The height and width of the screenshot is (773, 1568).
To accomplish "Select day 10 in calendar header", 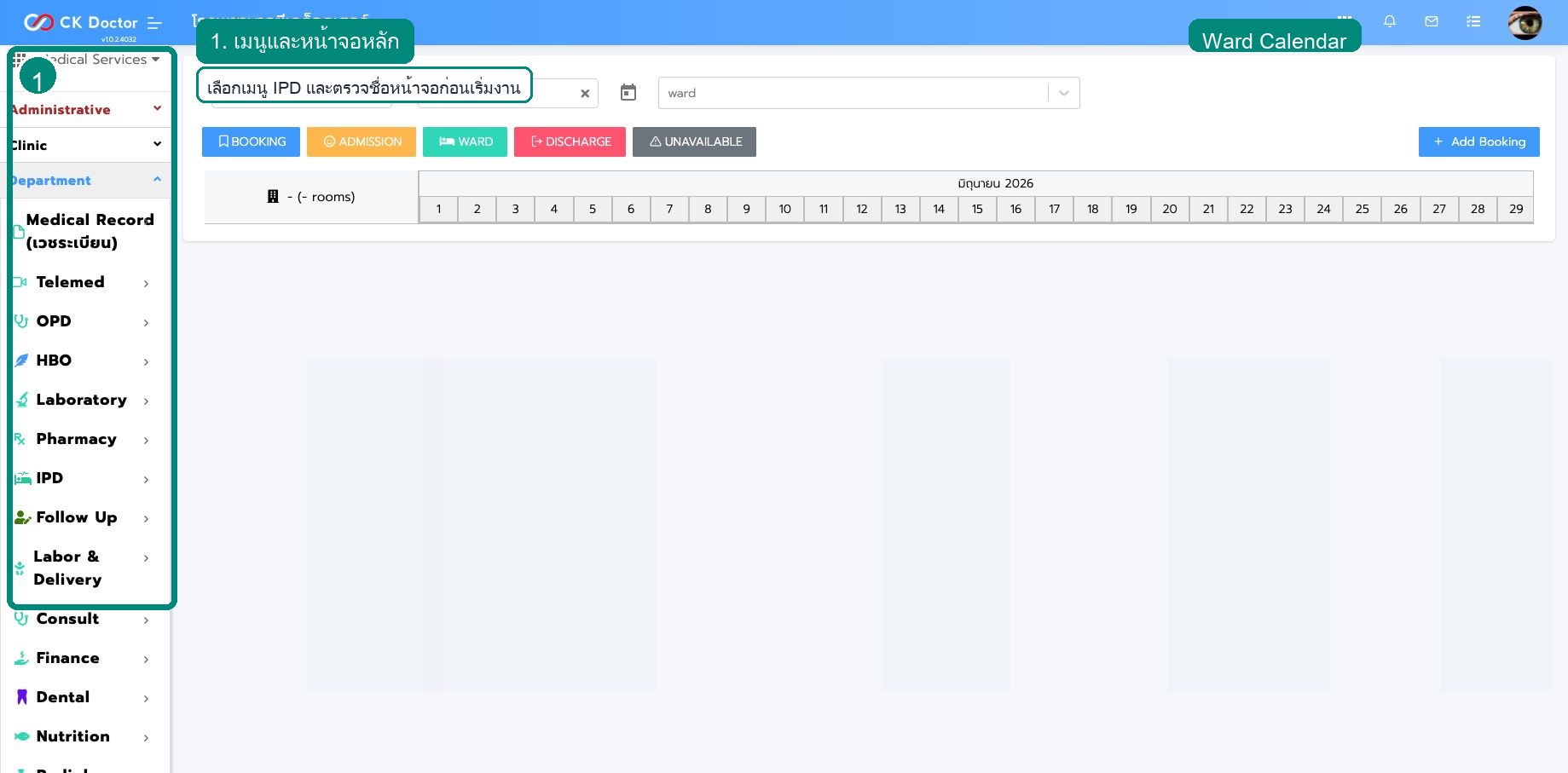I will pyautogui.click(x=784, y=209).
